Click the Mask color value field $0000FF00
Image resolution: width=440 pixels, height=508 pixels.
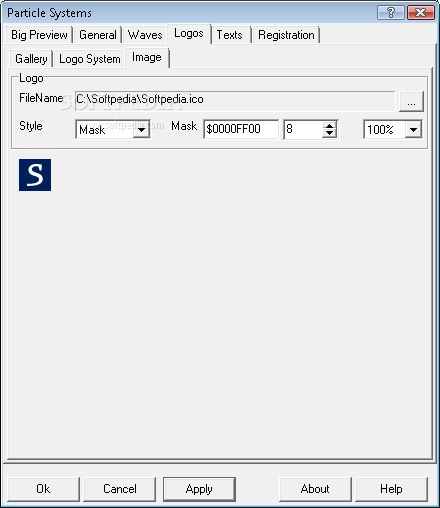point(241,129)
